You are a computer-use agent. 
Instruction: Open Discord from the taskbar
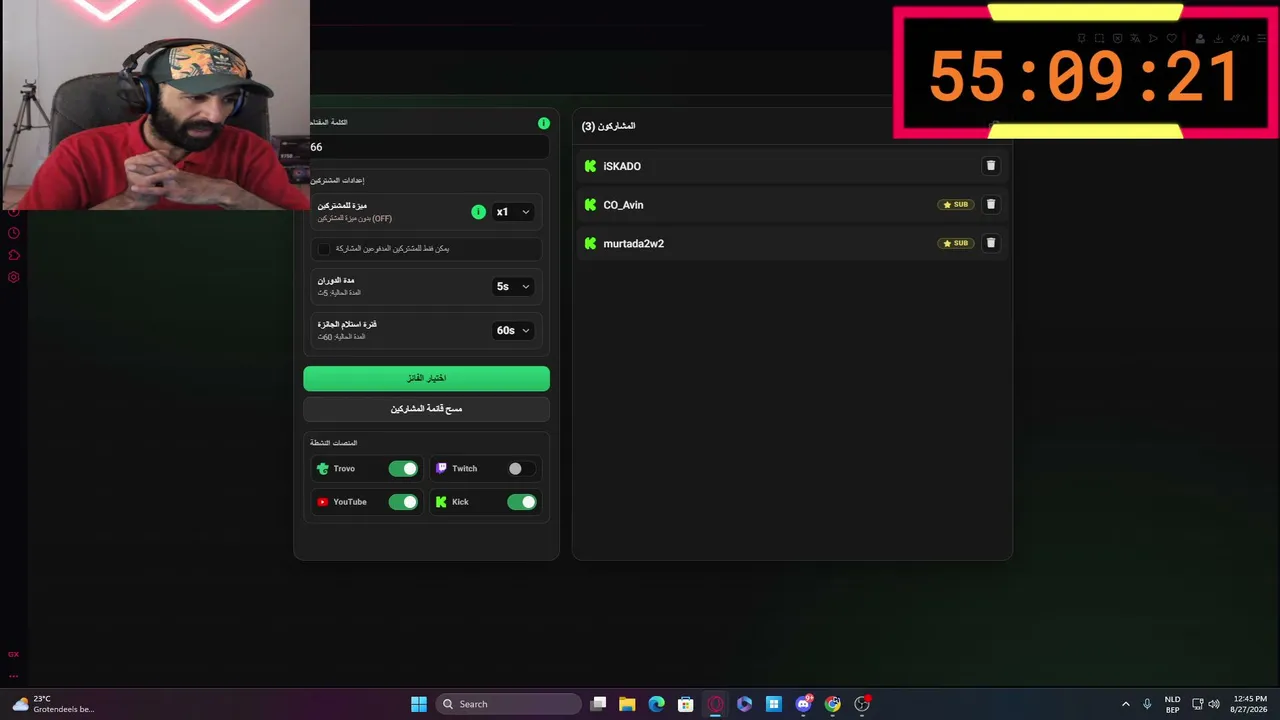pos(803,704)
